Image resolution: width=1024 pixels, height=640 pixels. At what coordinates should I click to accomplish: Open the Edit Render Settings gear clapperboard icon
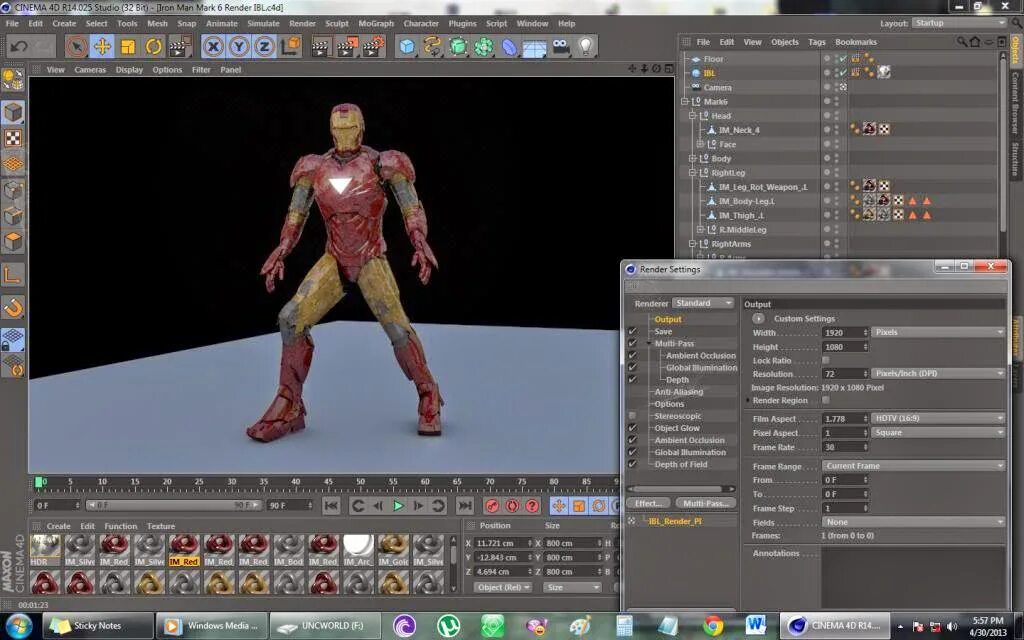point(374,46)
